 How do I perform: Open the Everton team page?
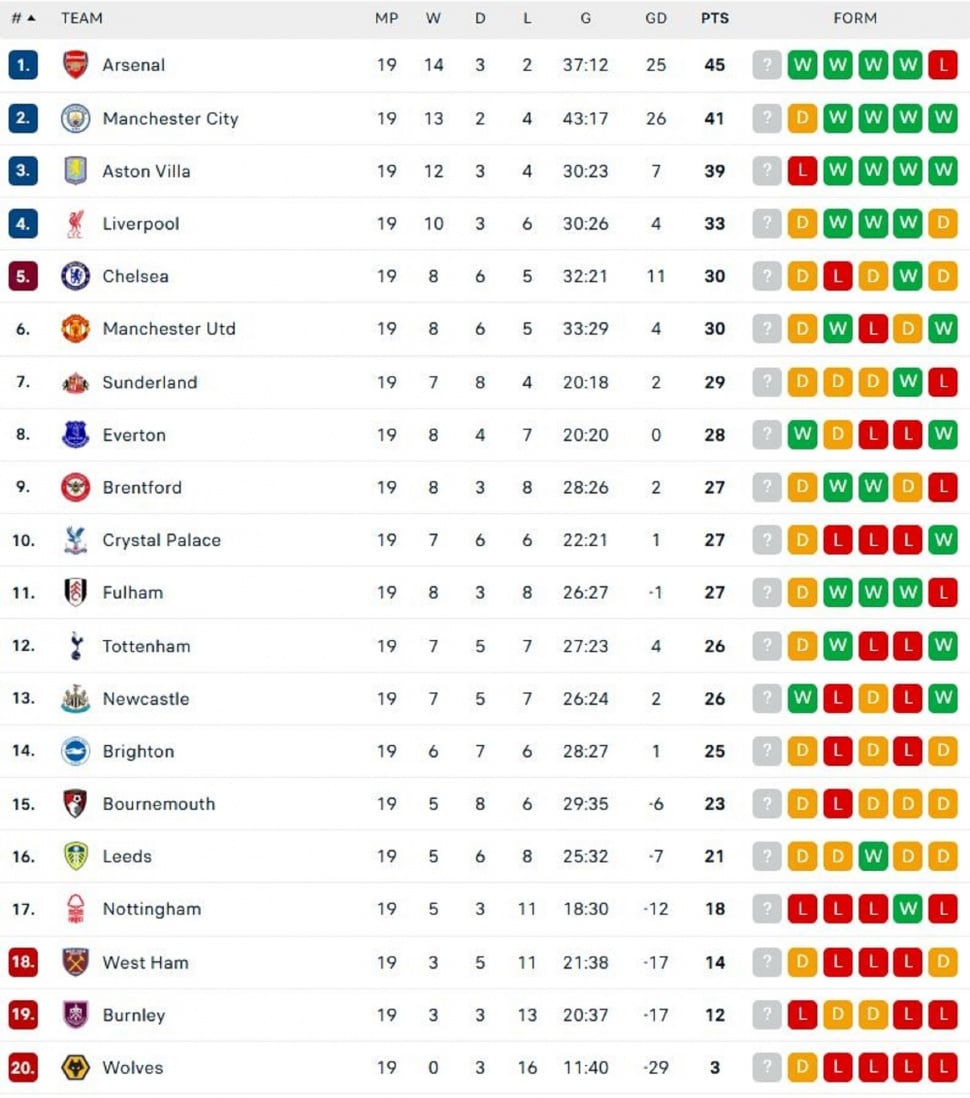click(x=134, y=435)
